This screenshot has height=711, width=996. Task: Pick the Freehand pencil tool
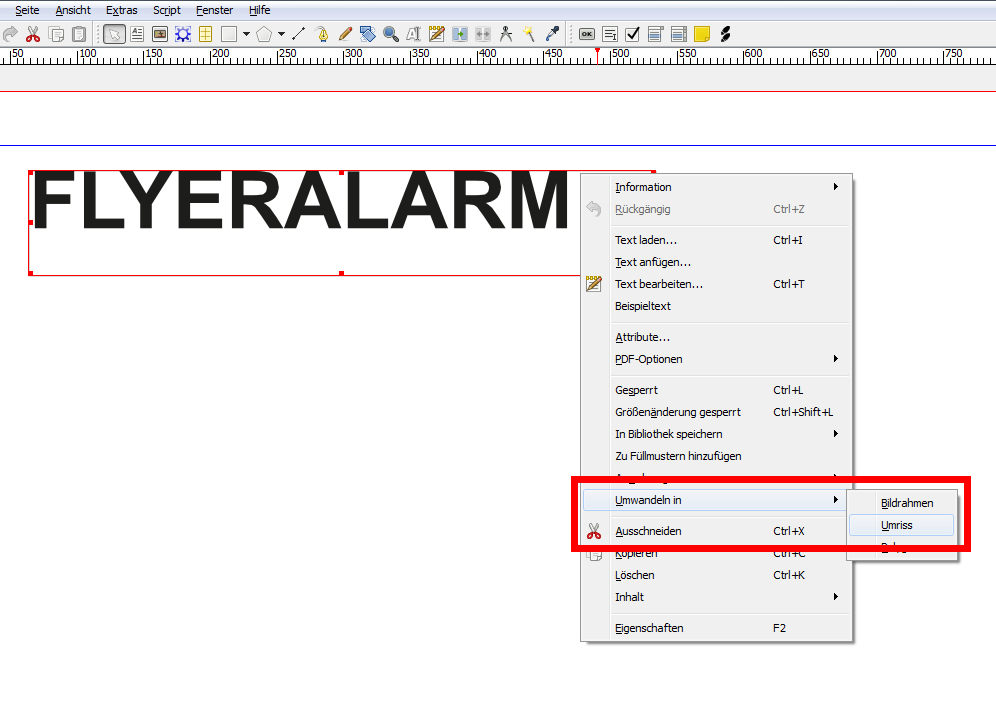(345, 34)
